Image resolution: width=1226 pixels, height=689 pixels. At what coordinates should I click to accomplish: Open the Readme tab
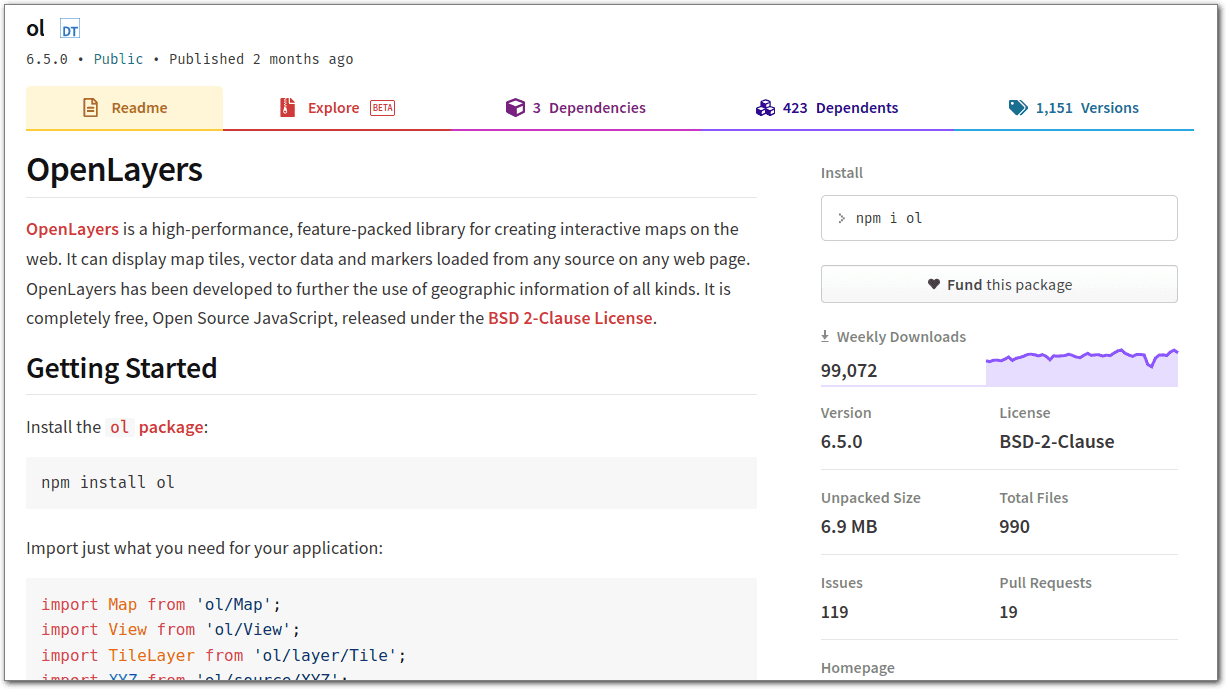coord(124,108)
